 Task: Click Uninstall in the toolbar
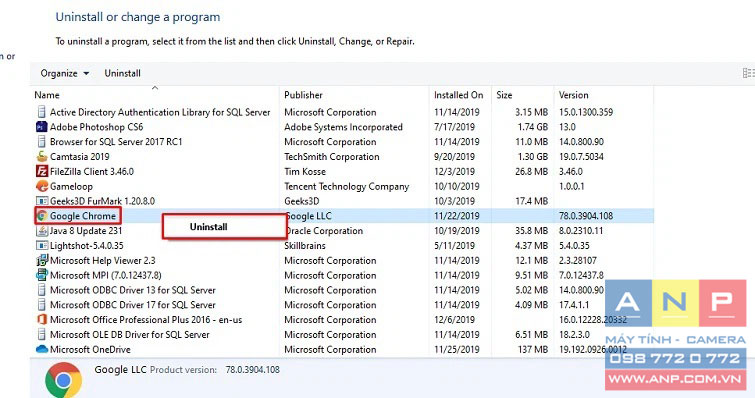(x=122, y=73)
